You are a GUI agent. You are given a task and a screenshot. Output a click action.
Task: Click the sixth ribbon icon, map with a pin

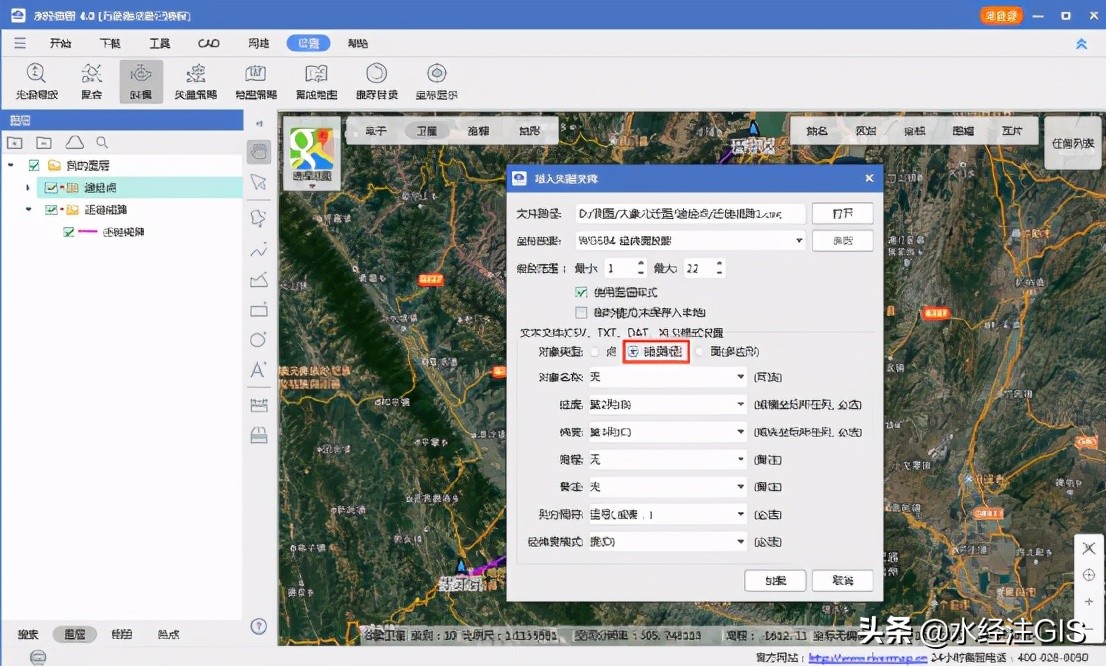(x=316, y=73)
